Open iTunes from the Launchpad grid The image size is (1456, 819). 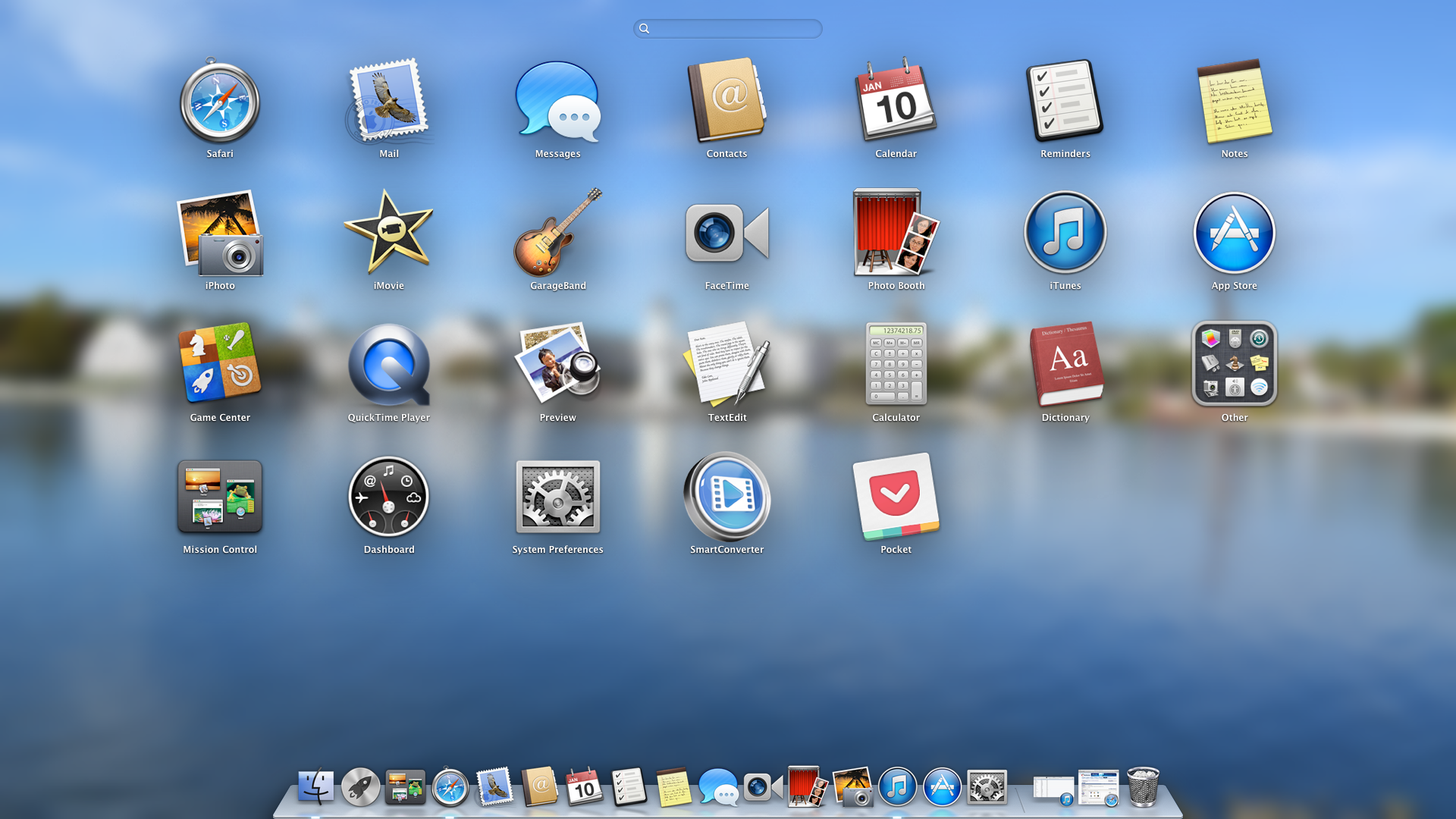(1065, 232)
